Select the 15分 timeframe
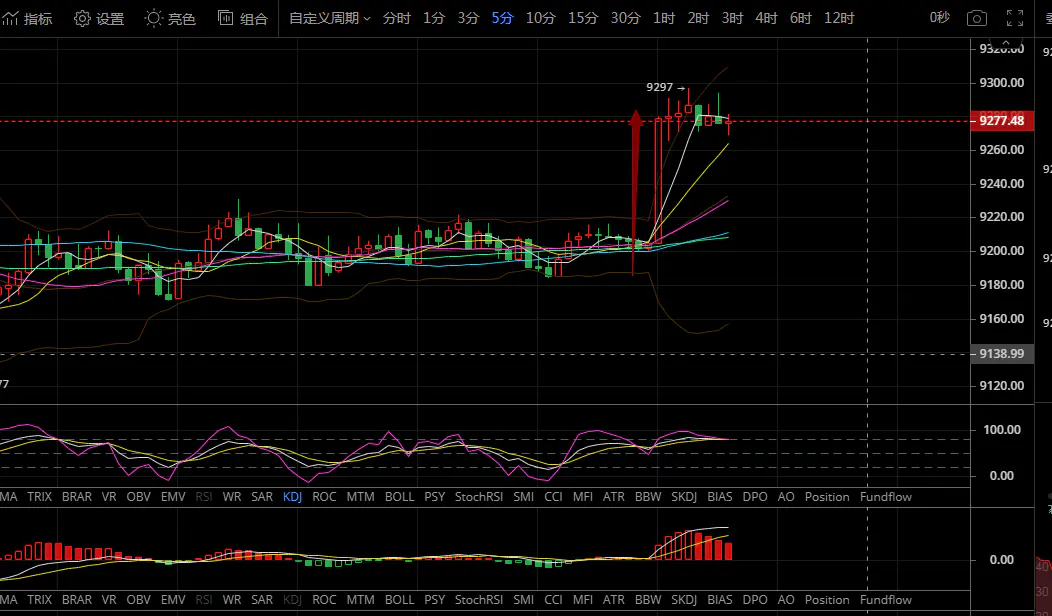 point(583,19)
